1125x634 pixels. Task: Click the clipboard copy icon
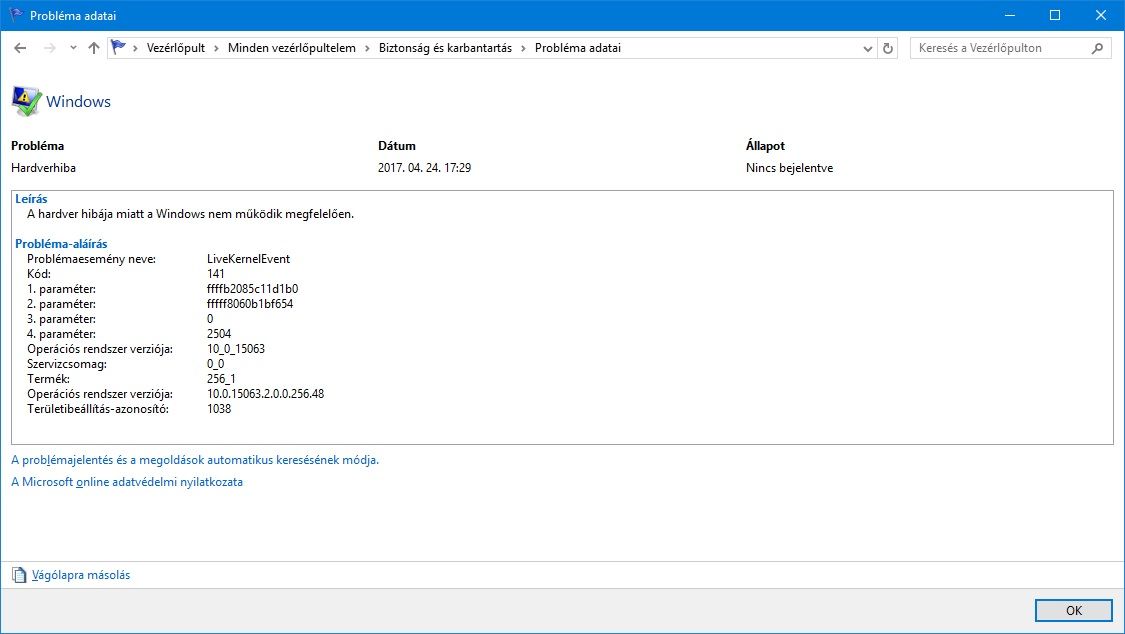pyautogui.click(x=19, y=574)
